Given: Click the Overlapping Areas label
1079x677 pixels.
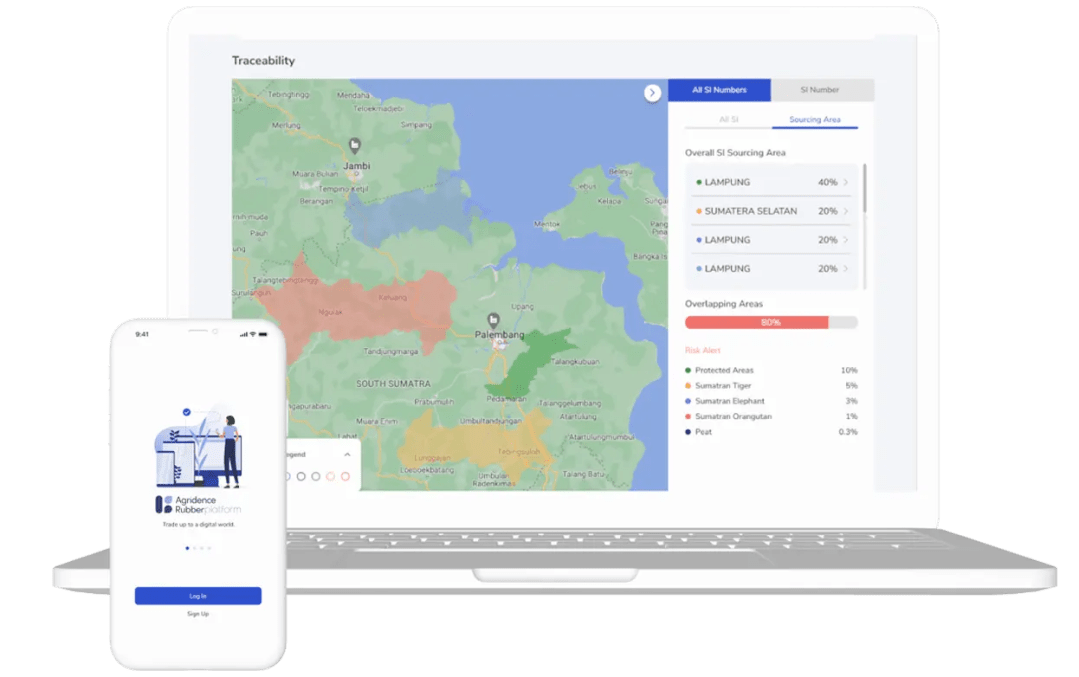Looking at the screenshot, I should point(724,303).
